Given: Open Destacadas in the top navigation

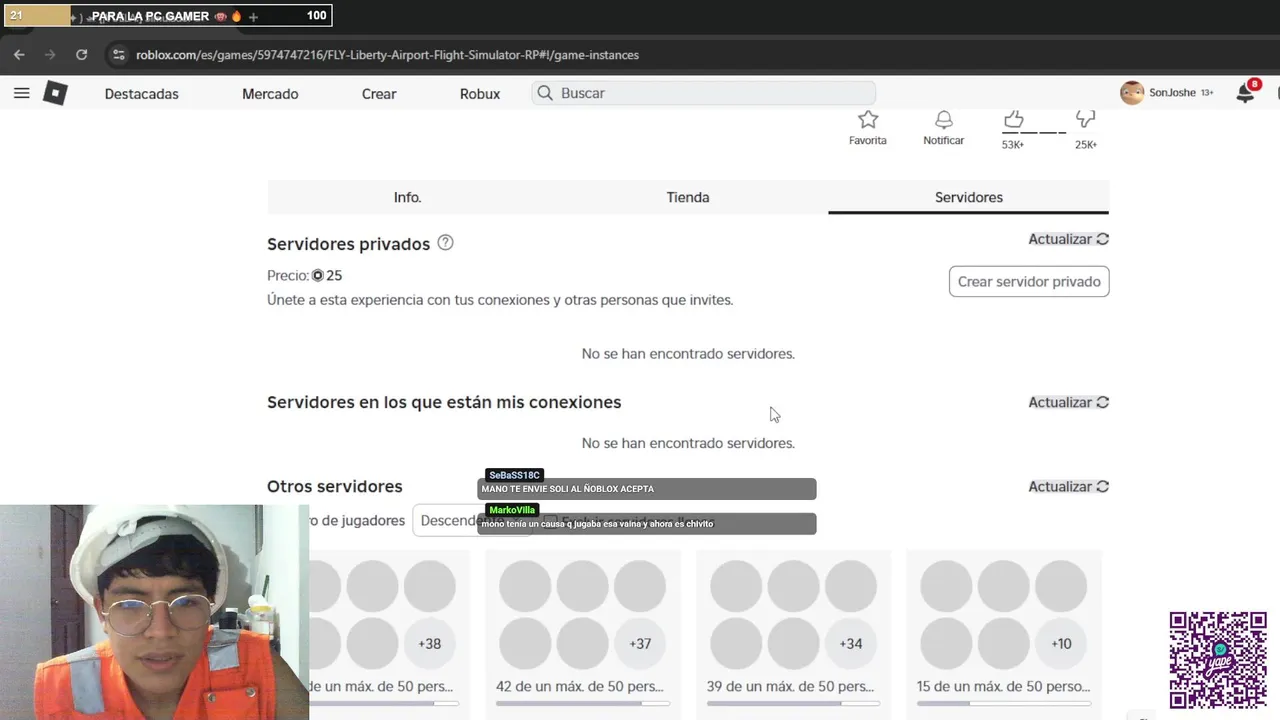Looking at the screenshot, I should tap(142, 94).
